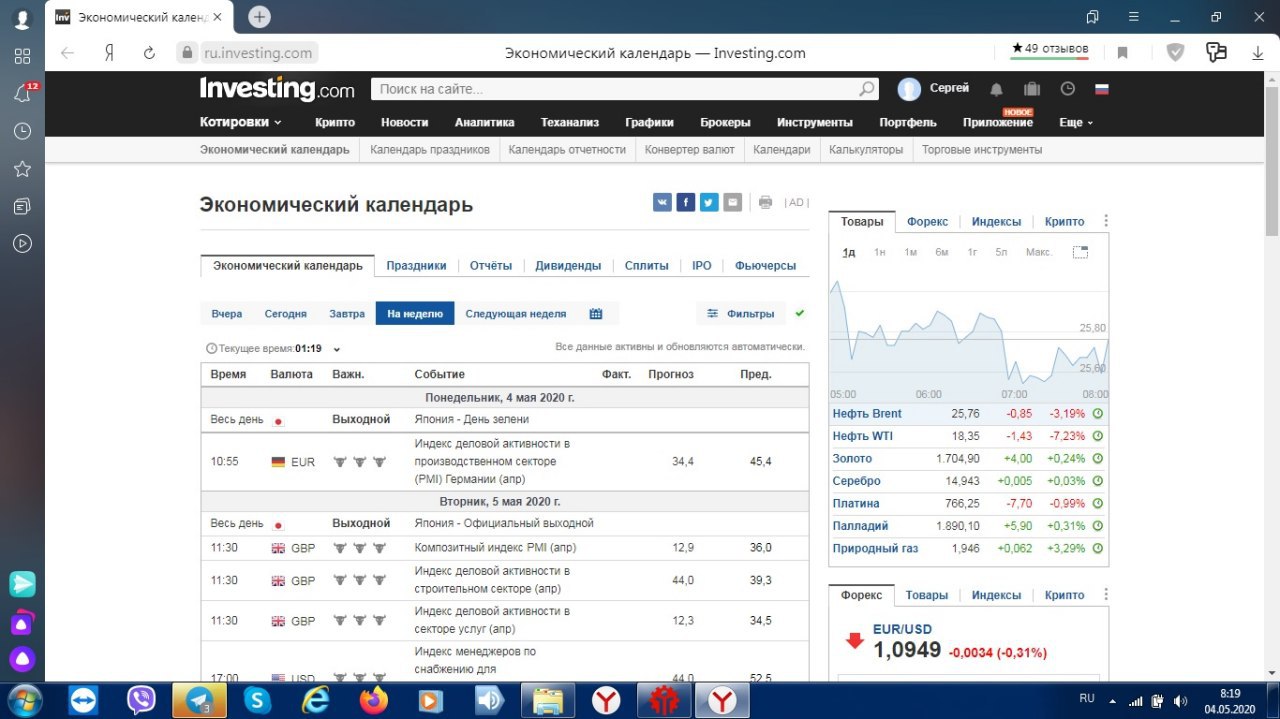Set chart range to 1м

coord(910,252)
